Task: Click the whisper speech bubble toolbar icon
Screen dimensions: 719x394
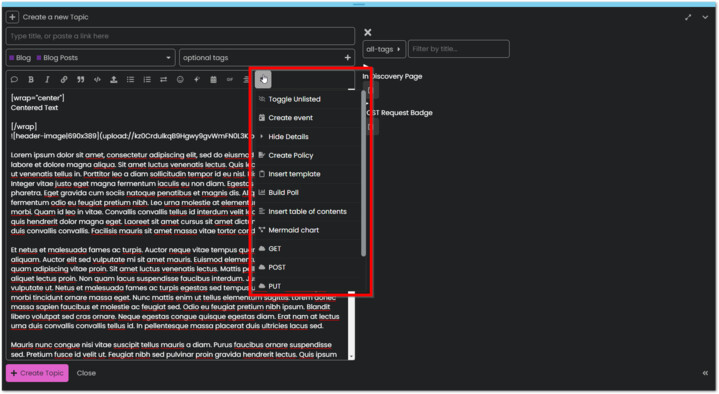Action: (x=14, y=79)
